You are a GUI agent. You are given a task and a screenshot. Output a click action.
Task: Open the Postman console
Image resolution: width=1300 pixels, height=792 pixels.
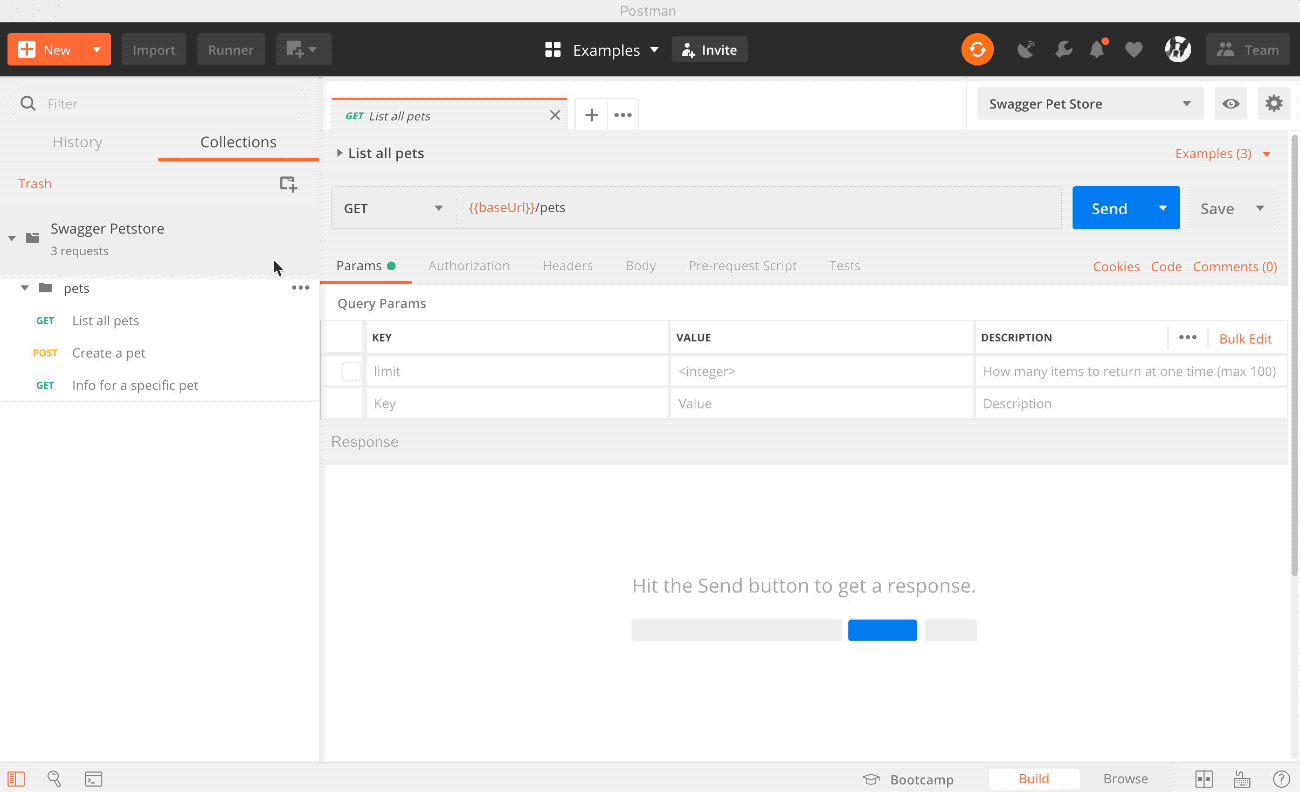tap(93, 778)
